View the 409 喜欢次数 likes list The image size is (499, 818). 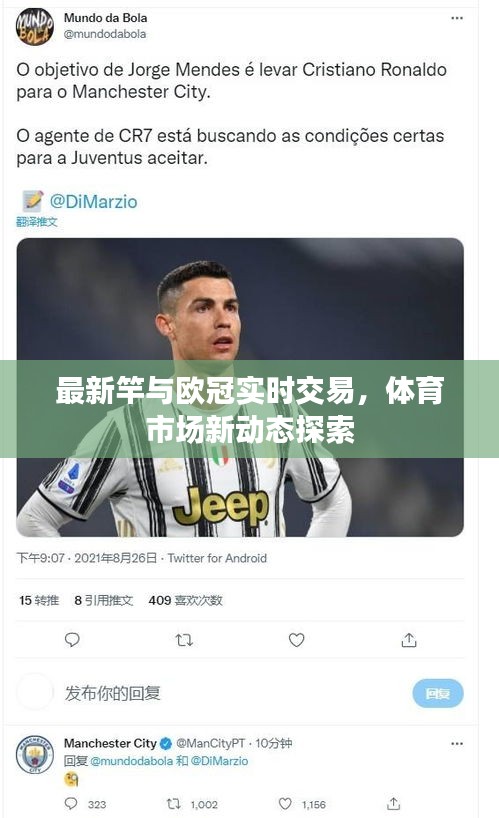[185, 600]
